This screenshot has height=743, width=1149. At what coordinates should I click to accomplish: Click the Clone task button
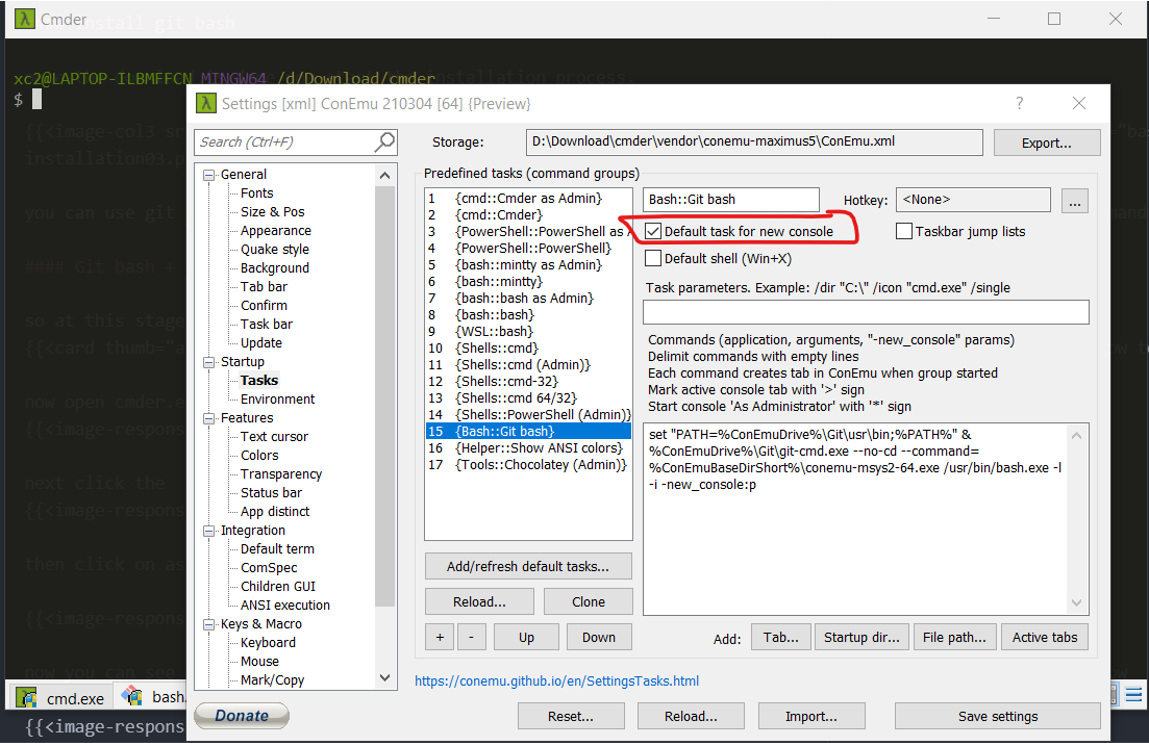pos(588,602)
